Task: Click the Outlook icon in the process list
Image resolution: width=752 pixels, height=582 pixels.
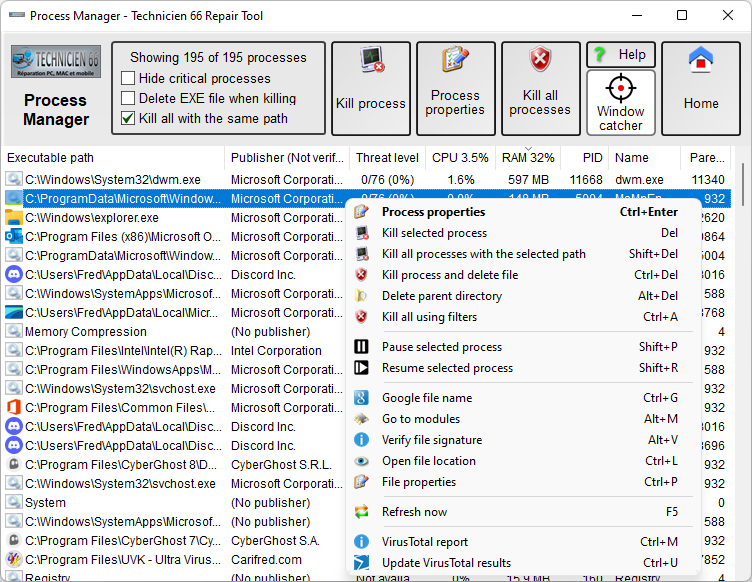Action: [x=13, y=236]
